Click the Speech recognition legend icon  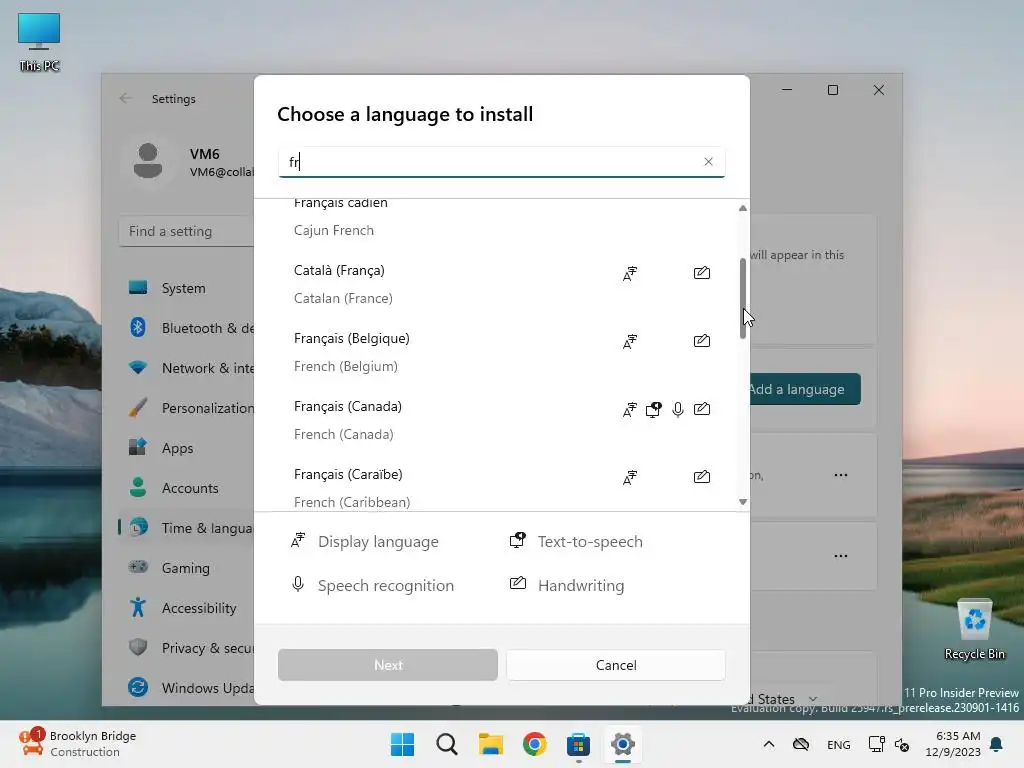tap(298, 584)
